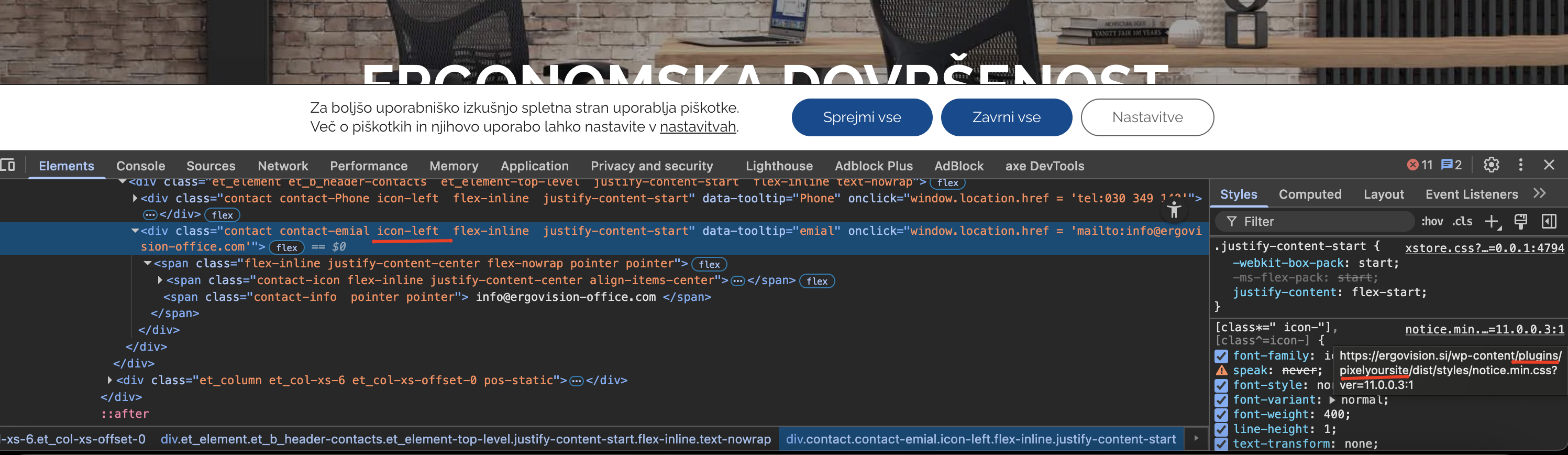1568x455 pixels.
Task: Click the Zavrni vse cookie button
Action: [1006, 117]
